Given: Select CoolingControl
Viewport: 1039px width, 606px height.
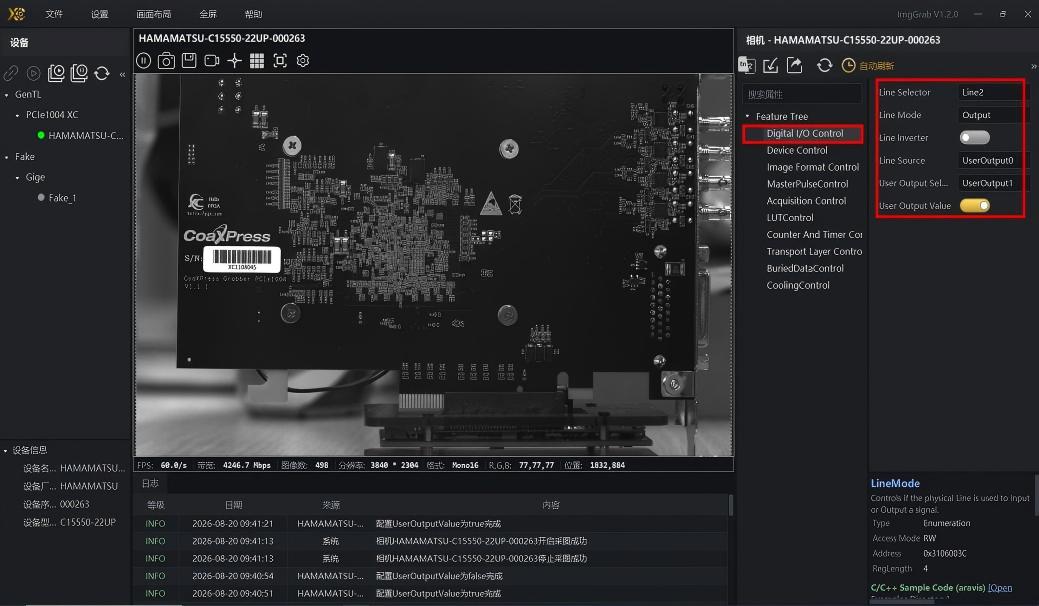Looking at the screenshot, I should pos(798,285).
